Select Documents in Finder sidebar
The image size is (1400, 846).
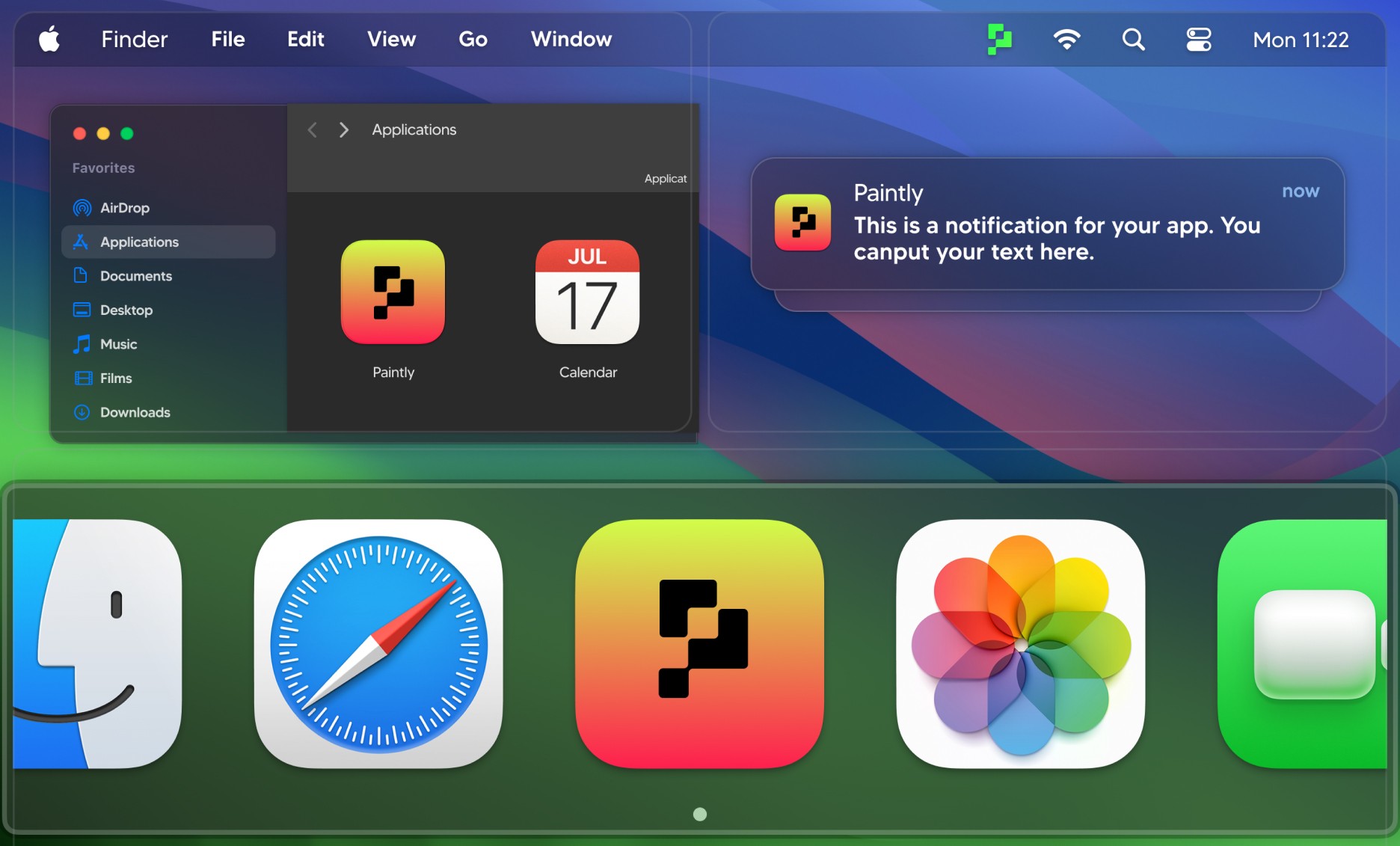[168, 276]
